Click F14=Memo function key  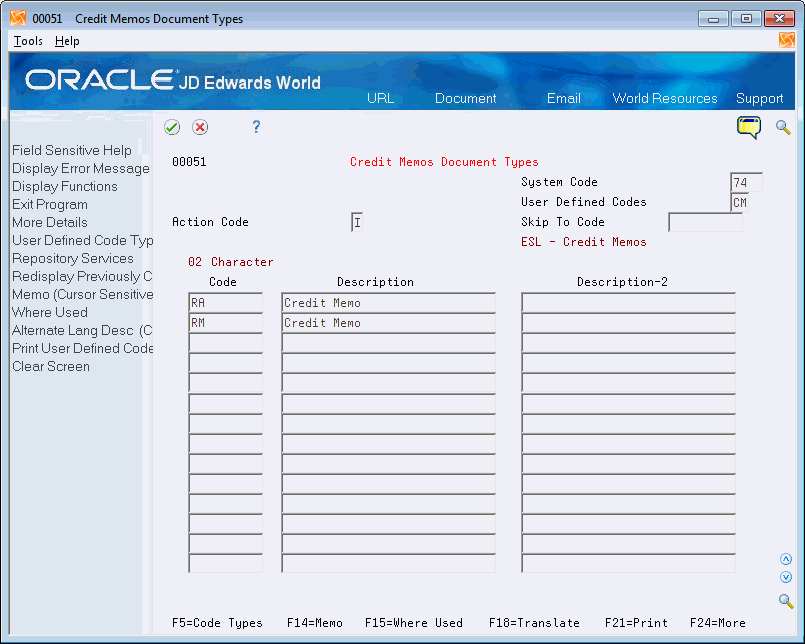315,623
